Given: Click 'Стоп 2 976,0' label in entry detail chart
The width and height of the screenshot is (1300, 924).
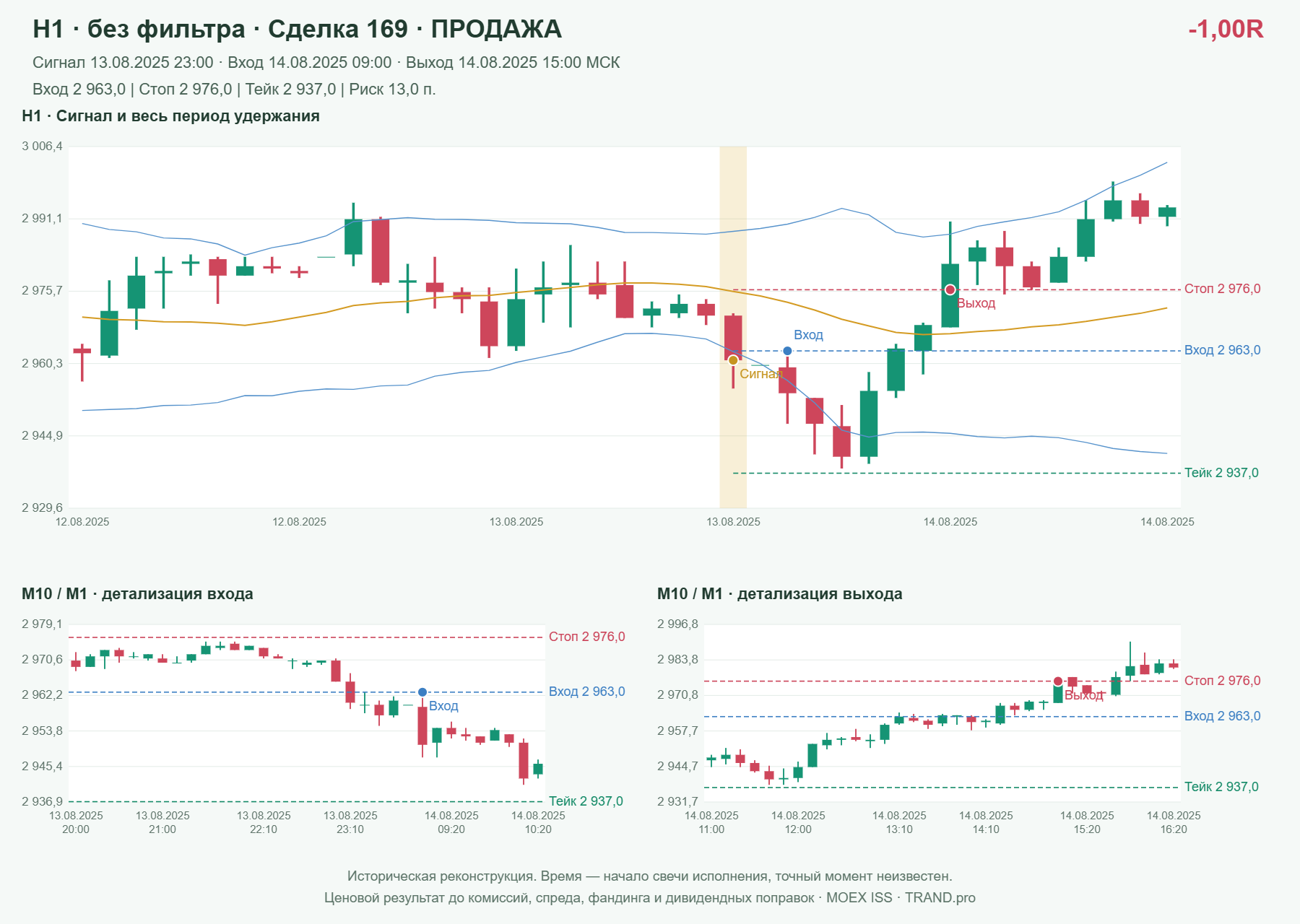Looking at the screenshot, I should 586,637.
